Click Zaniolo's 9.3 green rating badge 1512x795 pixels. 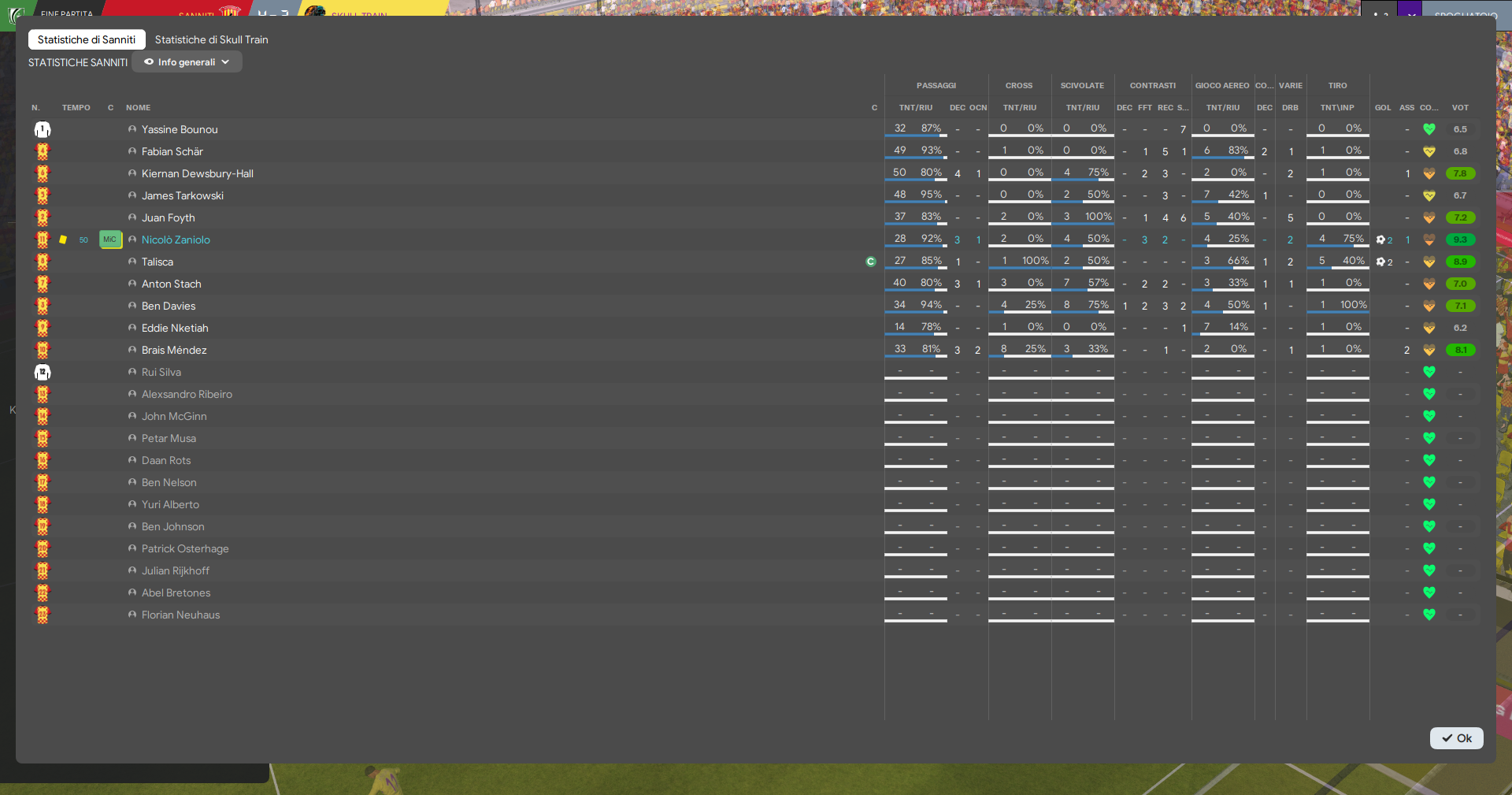point(1460,240)
